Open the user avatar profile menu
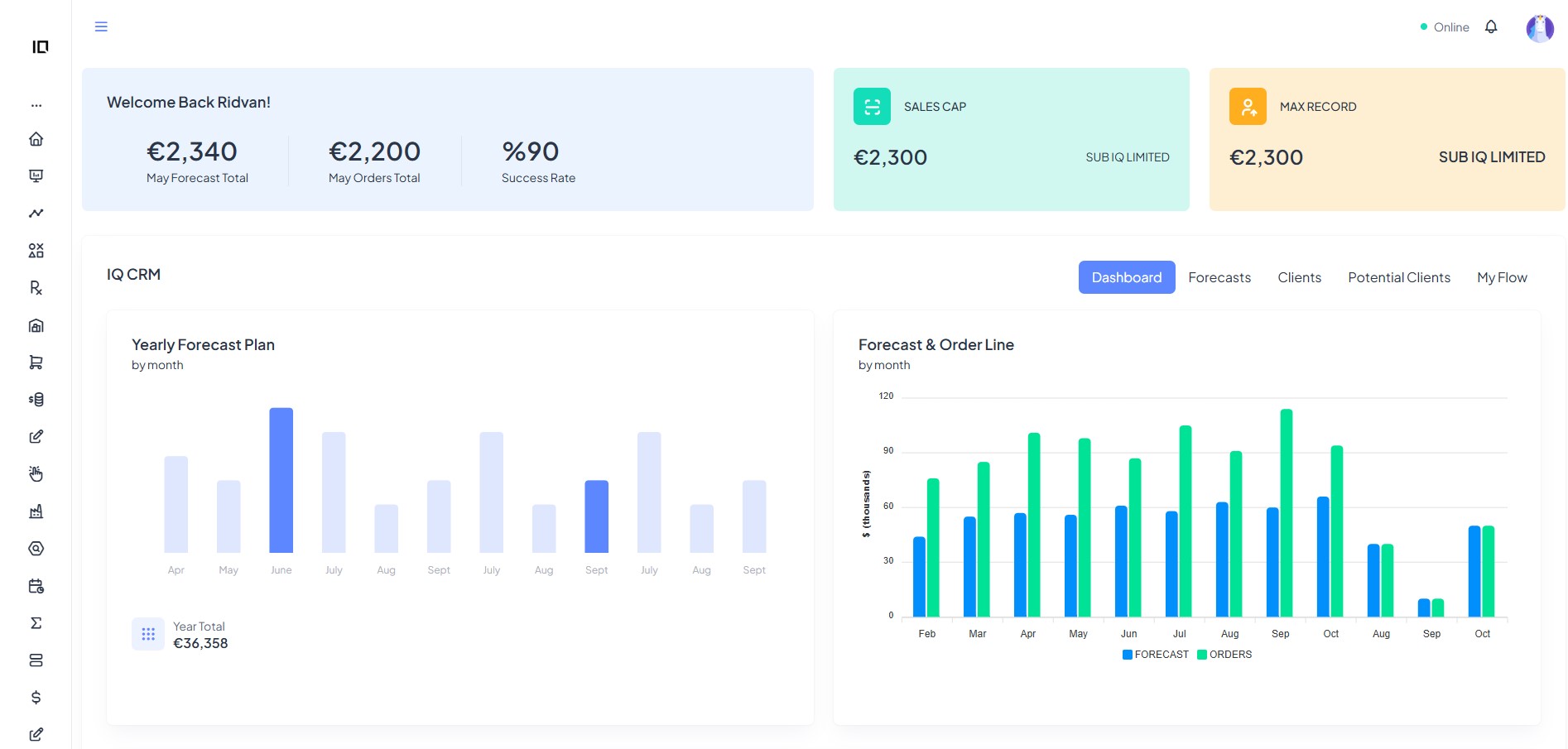The height and width of the screenshot is (749, 1568). [1539, 28]
